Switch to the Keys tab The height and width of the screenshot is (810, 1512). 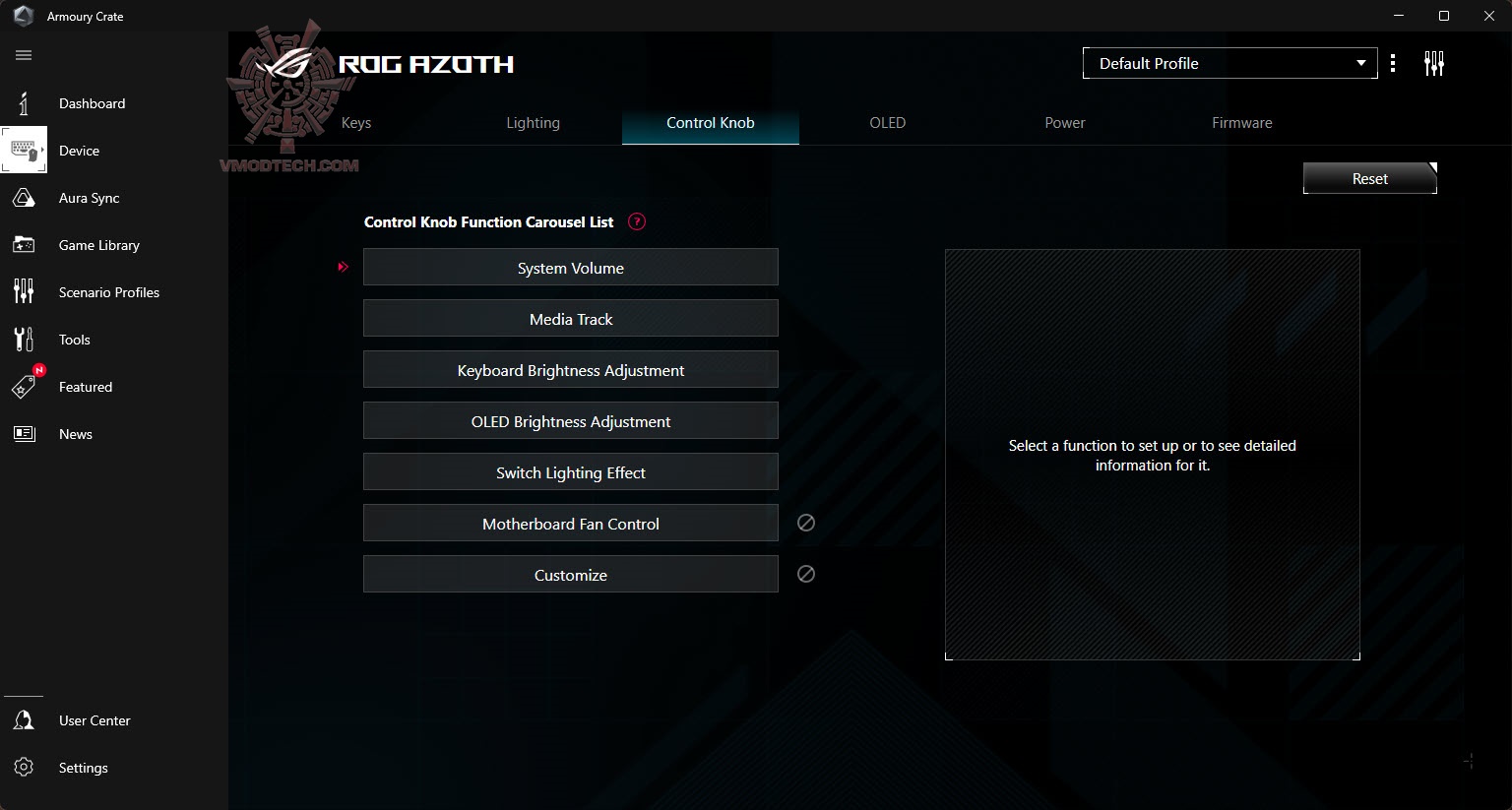click(x=356, y=123)
